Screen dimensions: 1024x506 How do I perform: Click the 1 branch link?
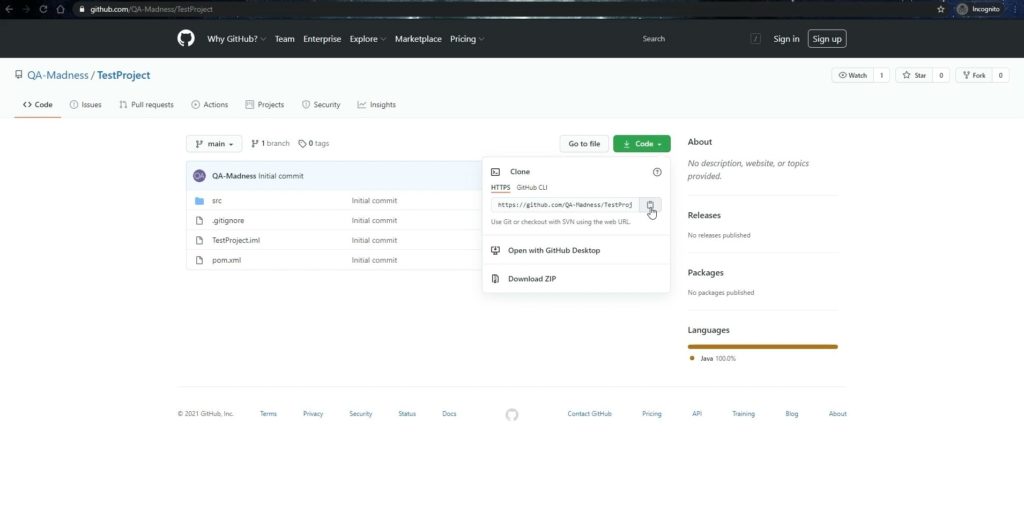270,144
